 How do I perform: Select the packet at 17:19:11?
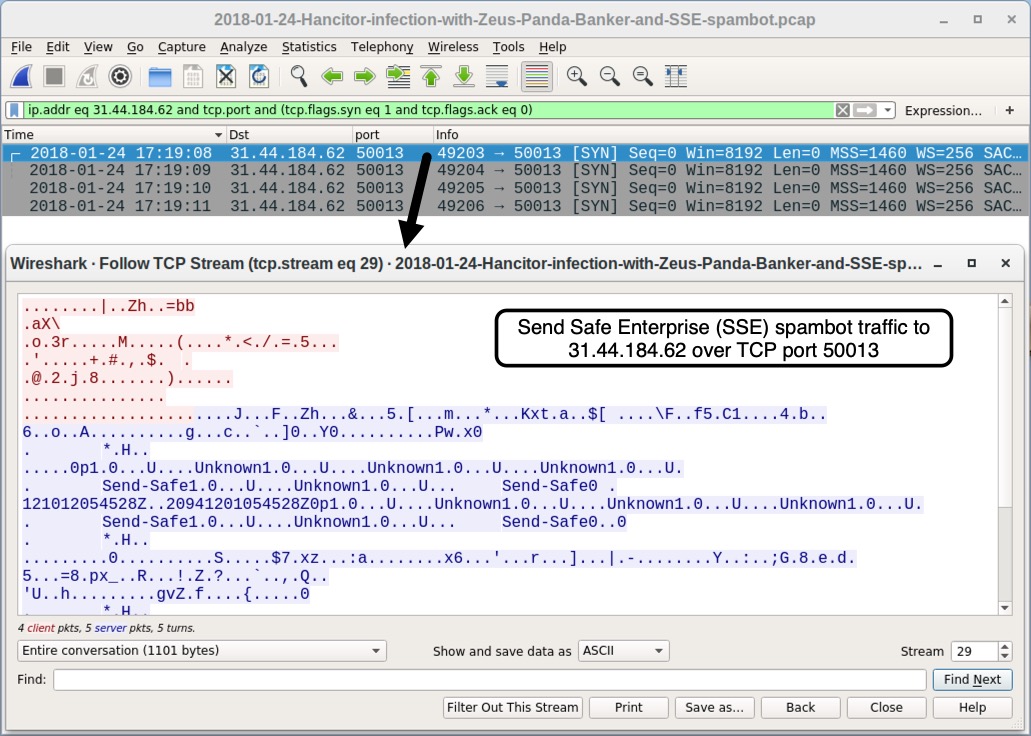point(515,206)
